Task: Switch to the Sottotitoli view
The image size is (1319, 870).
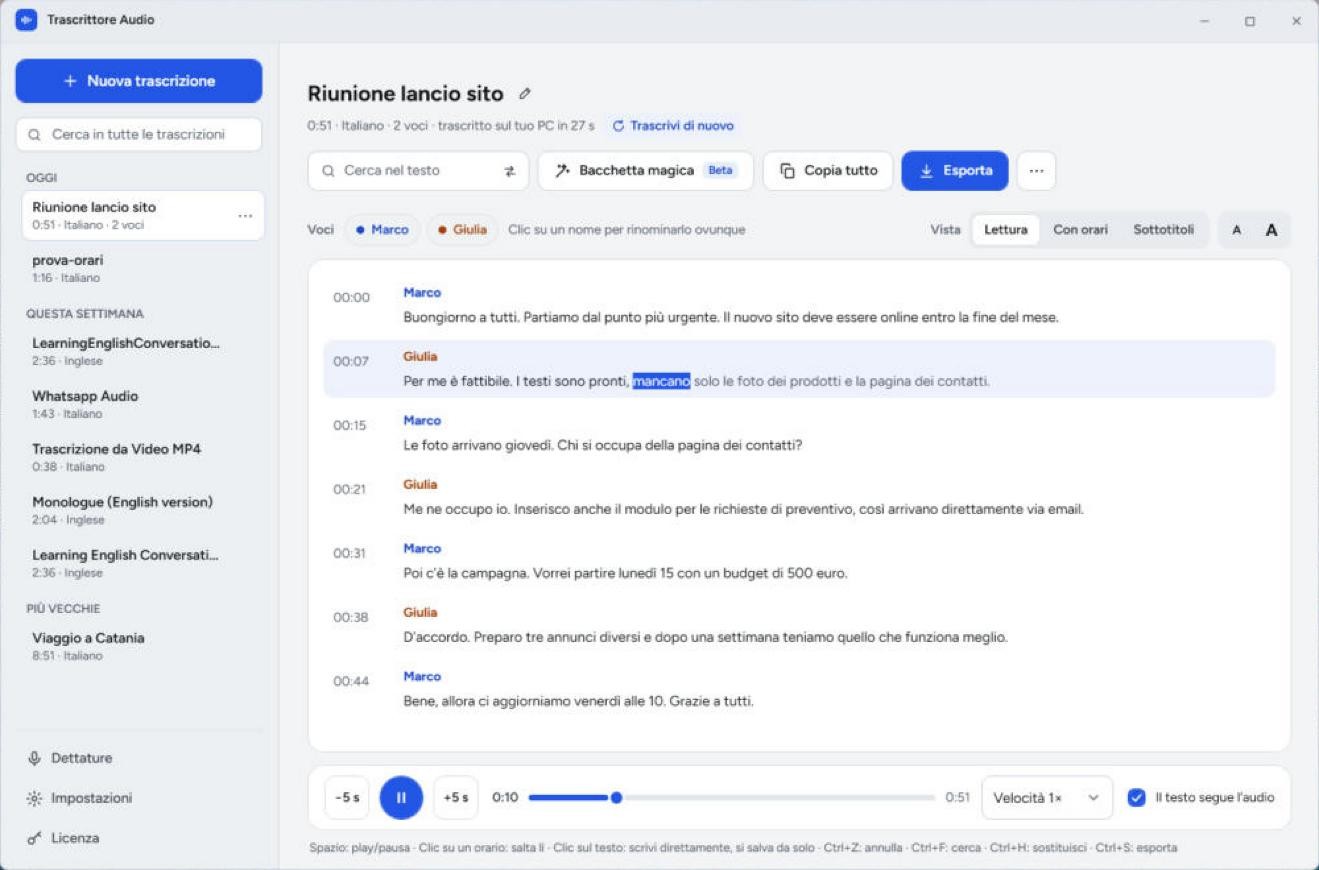Action: tap(1163, 230)
